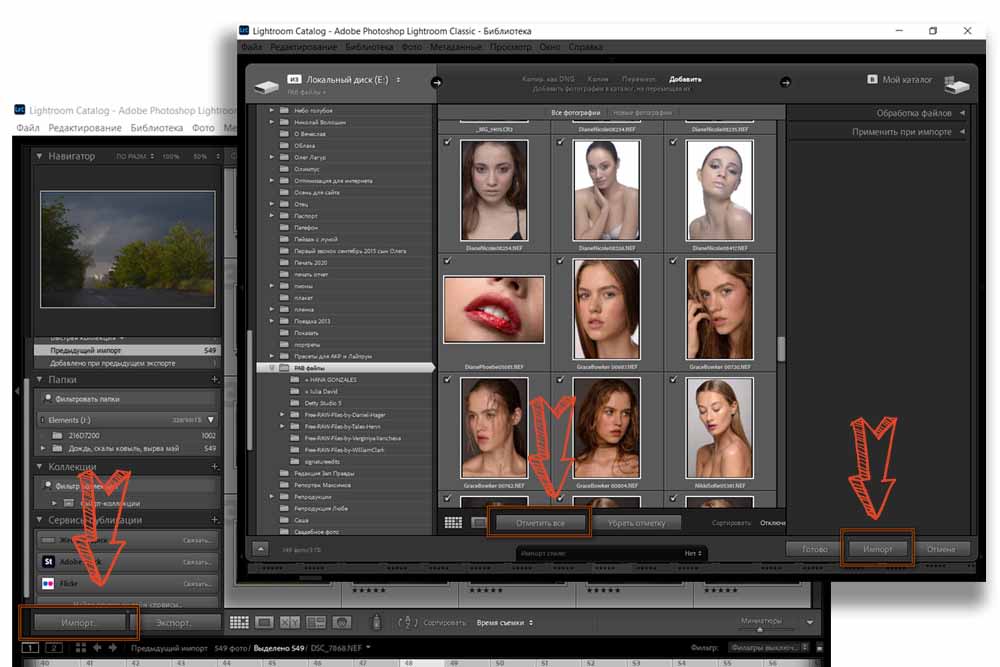
Task: Click the Готово button
Action: point(814,548)
